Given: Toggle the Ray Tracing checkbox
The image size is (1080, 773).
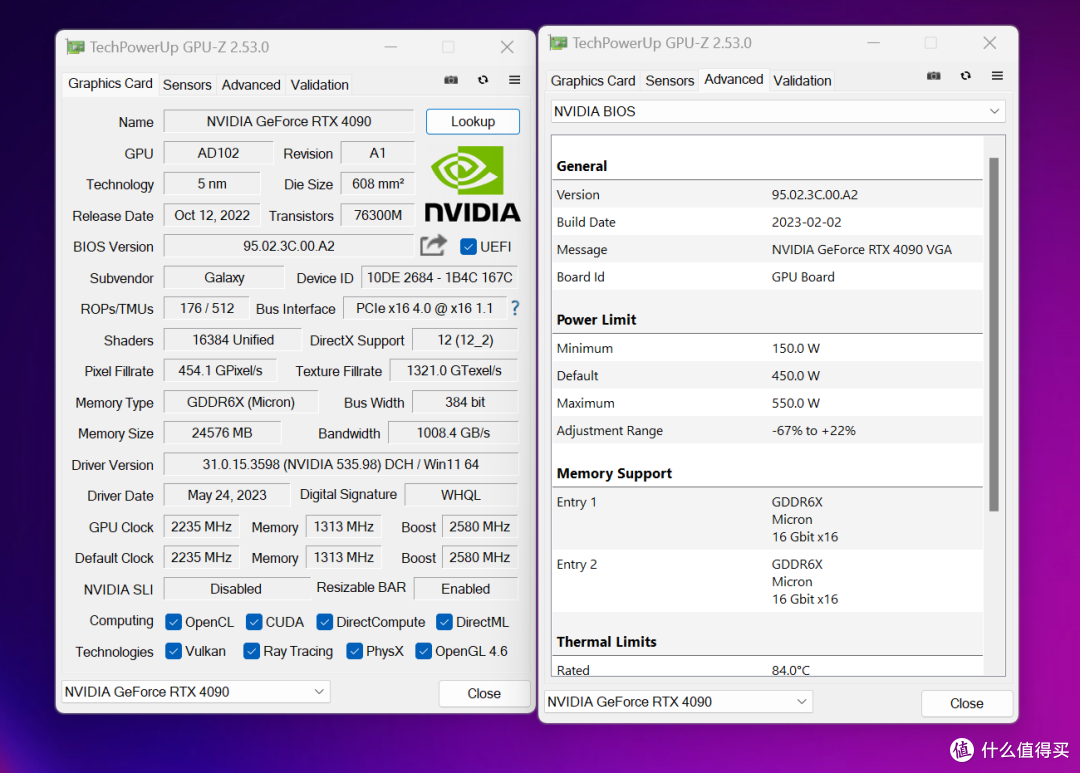Looking at the screenshot, I should (251, 651).
